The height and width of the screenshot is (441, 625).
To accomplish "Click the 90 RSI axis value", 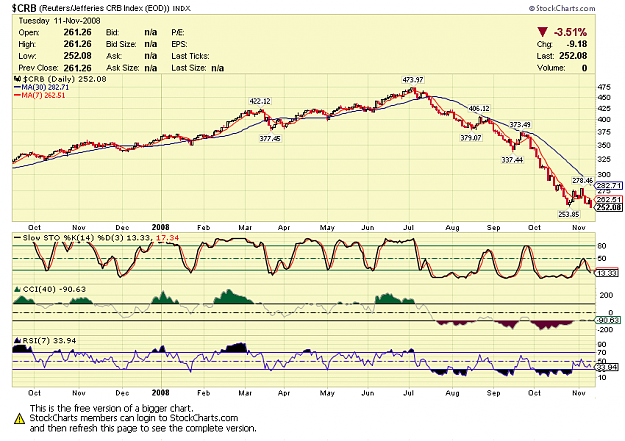I will pos(602,345).
